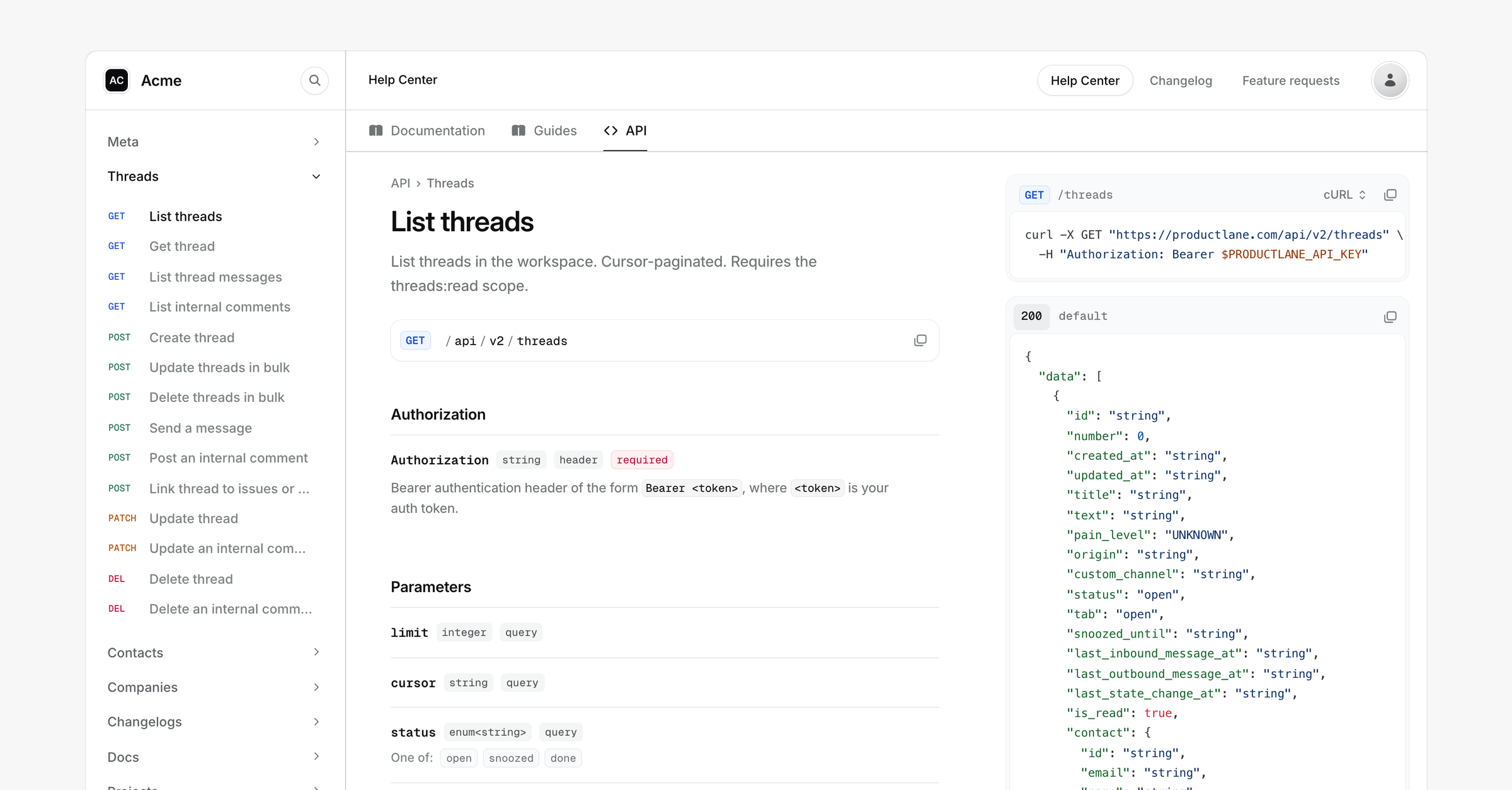
Task: Expand the Contacts section
Action: coord(214,653)
